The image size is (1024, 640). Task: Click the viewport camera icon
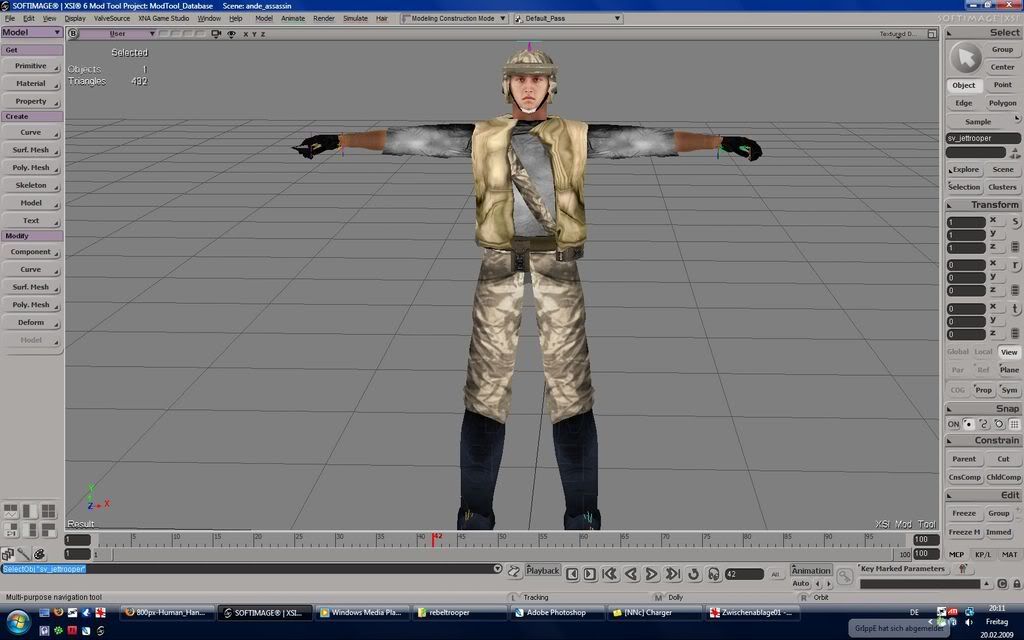(216, 34)
